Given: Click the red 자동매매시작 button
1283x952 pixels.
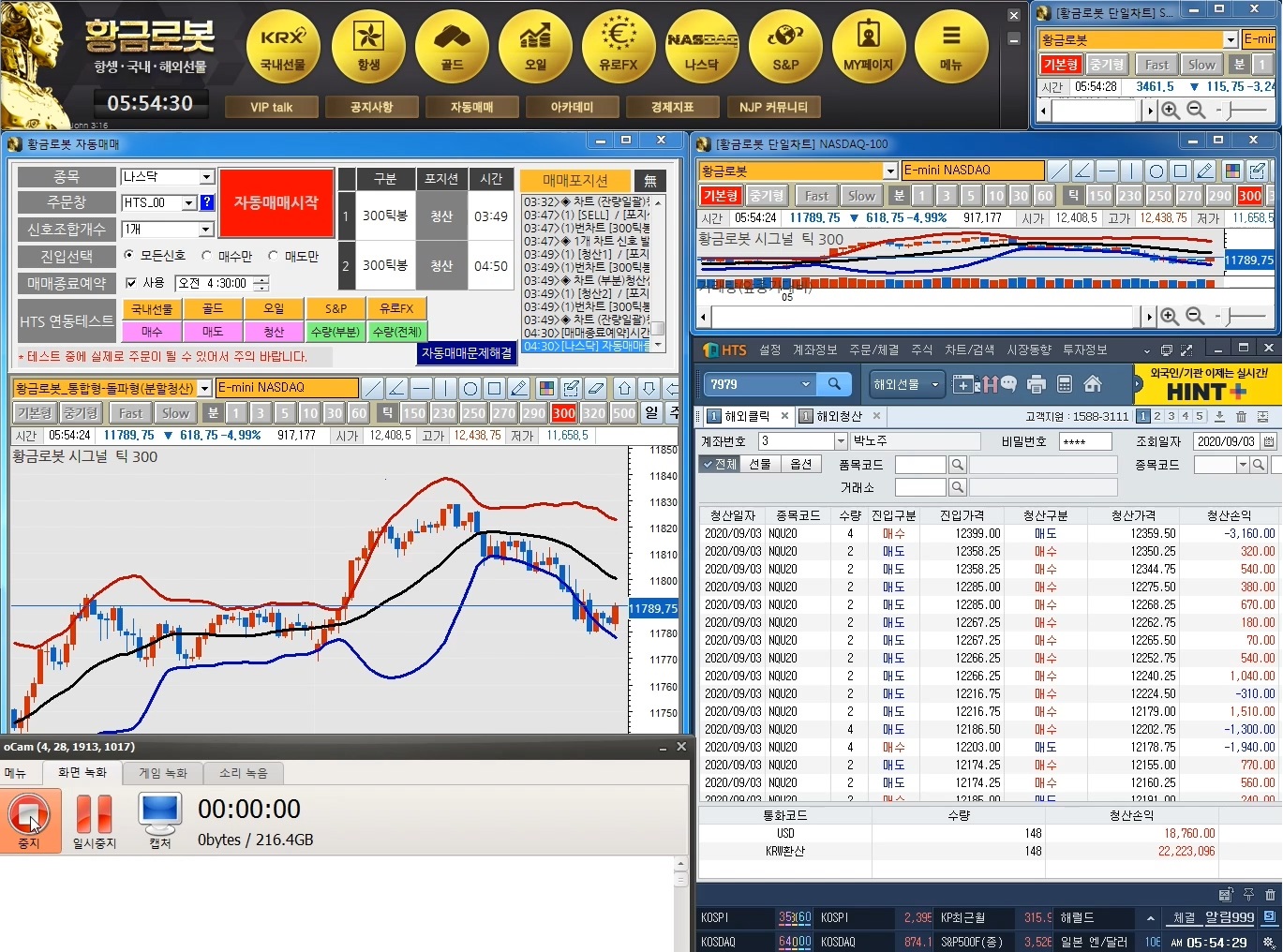Looking at the screenshot, I should (276, 202).
